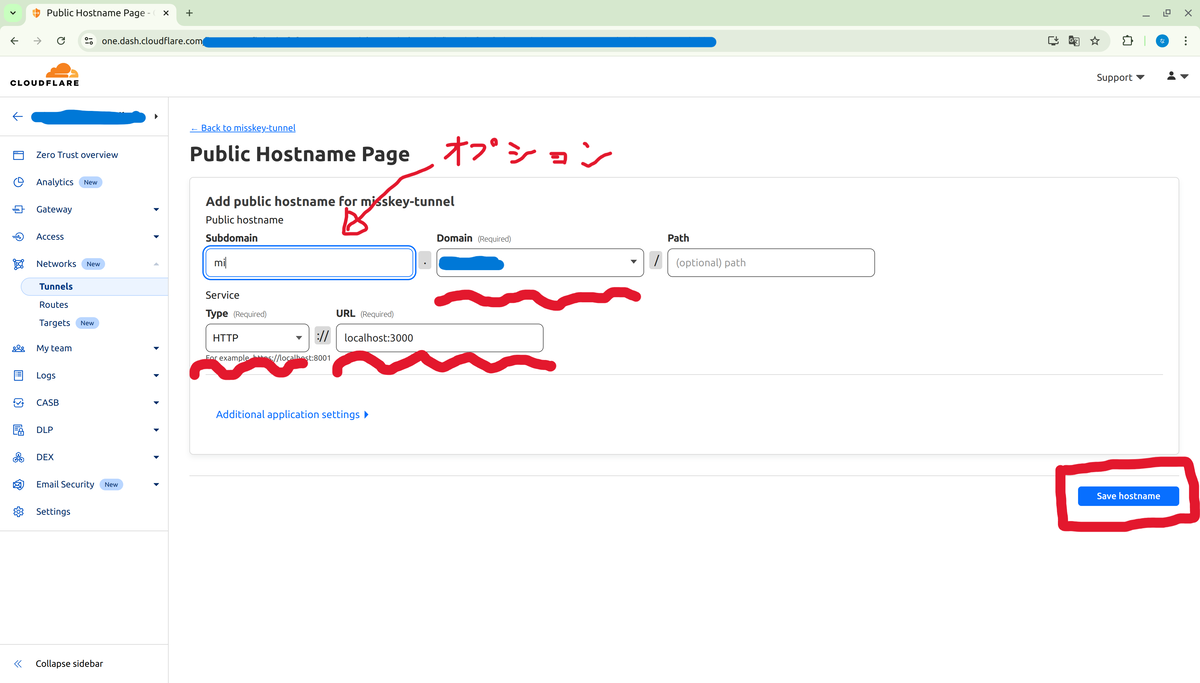Click the Save hostname button
The image size is (1200, 683).
pos(1128,496)
